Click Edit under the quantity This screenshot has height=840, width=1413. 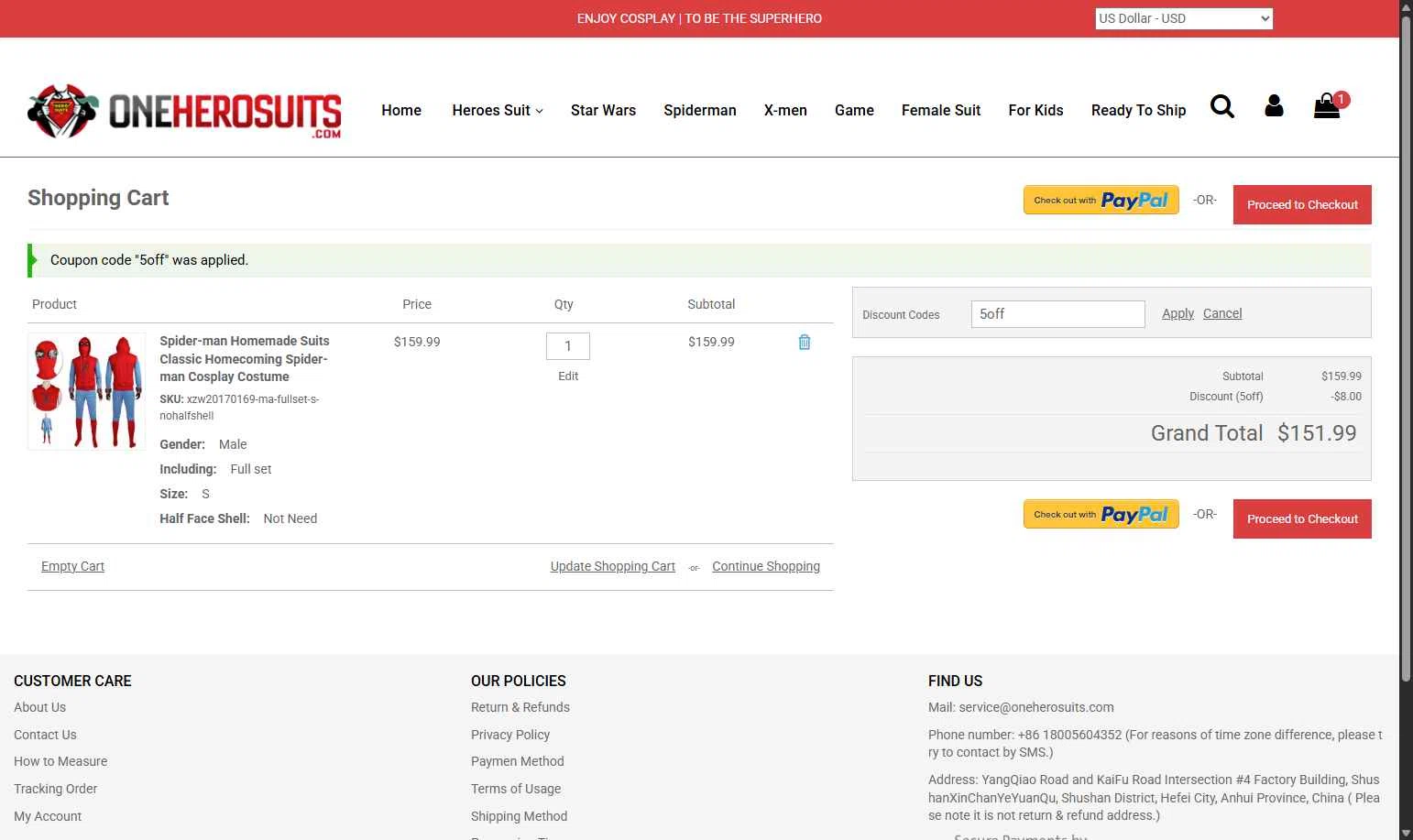tap(568, 376)
